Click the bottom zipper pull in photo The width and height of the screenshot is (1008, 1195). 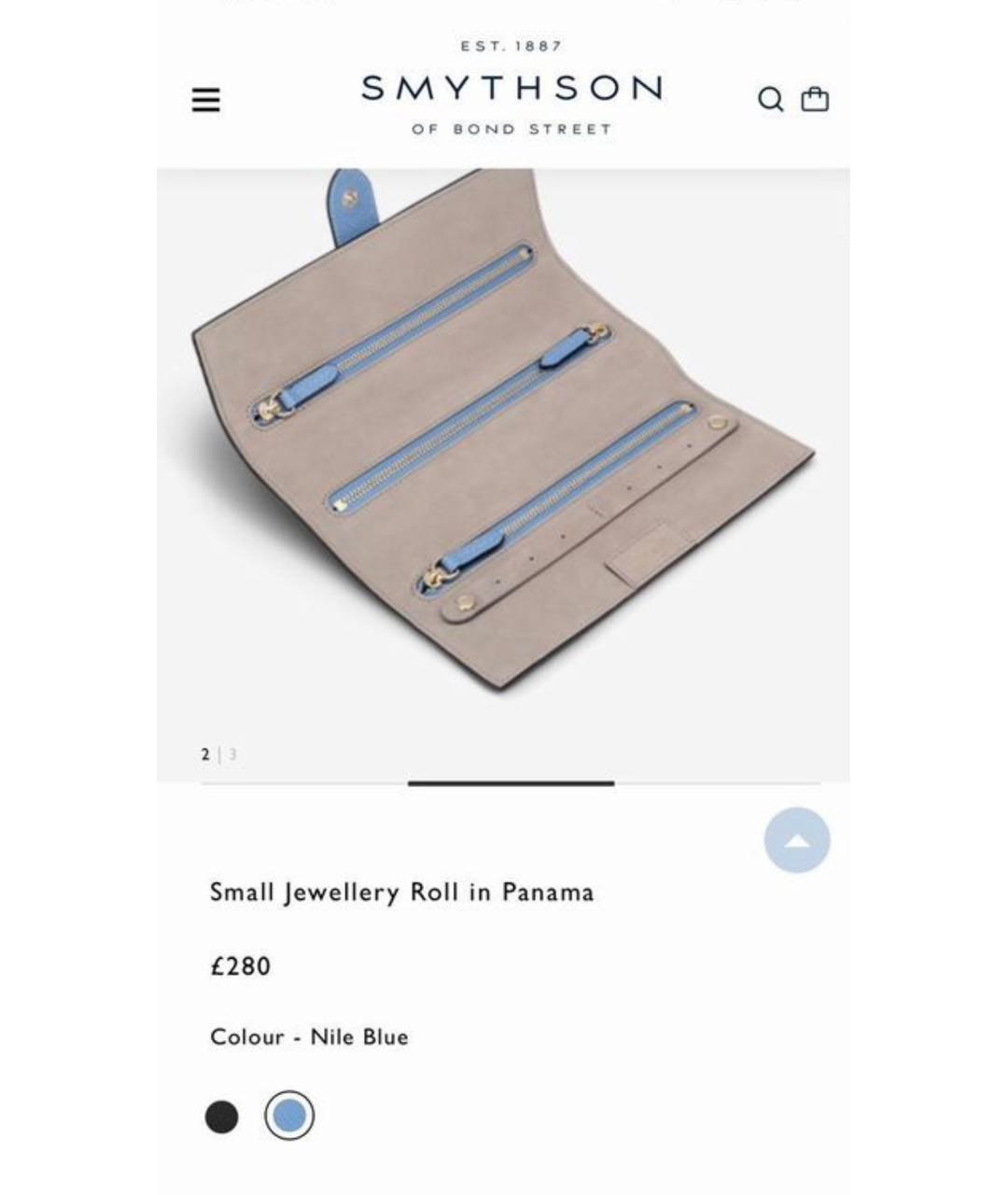click(x=462, y=562)
